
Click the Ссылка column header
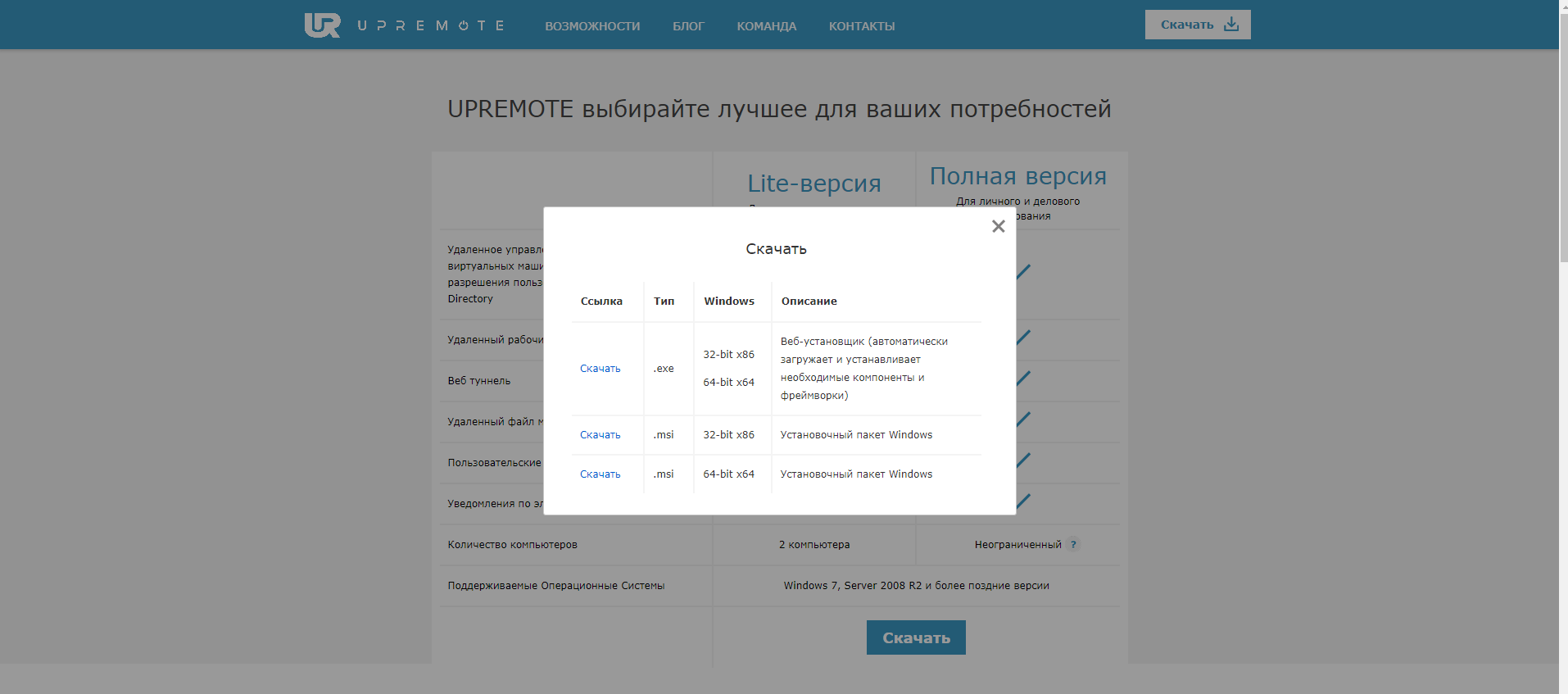point(601,302)
